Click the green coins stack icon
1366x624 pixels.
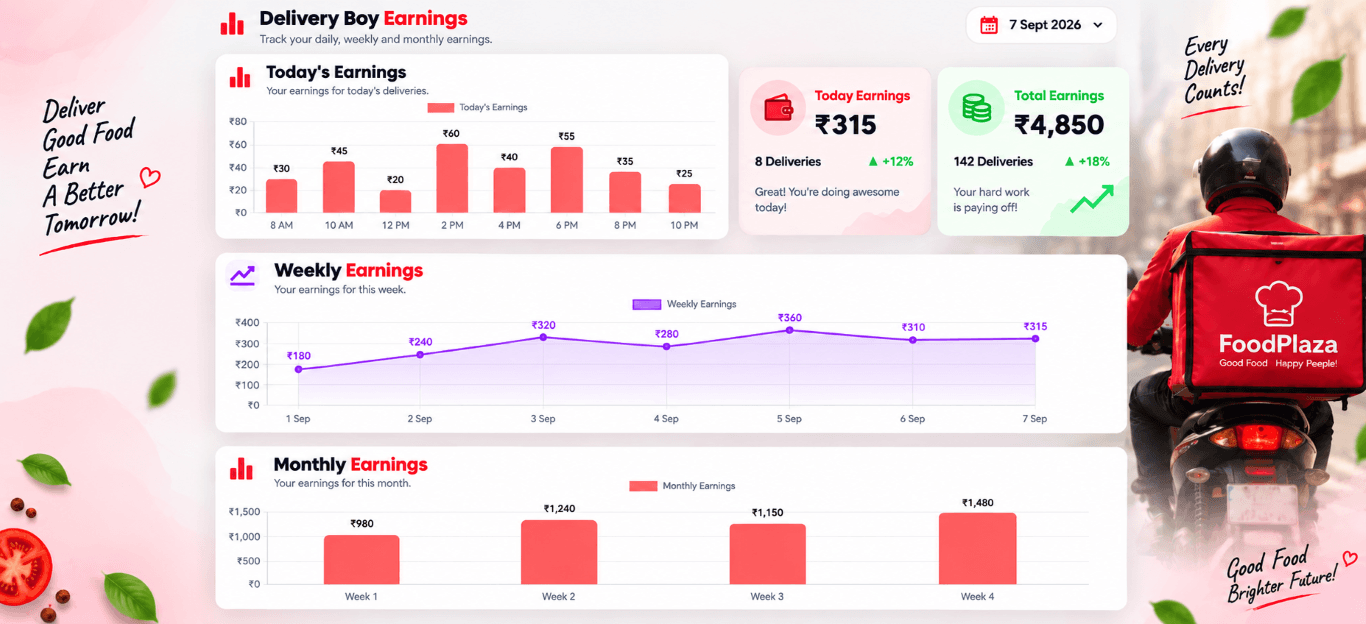click(x=976, y=108)
